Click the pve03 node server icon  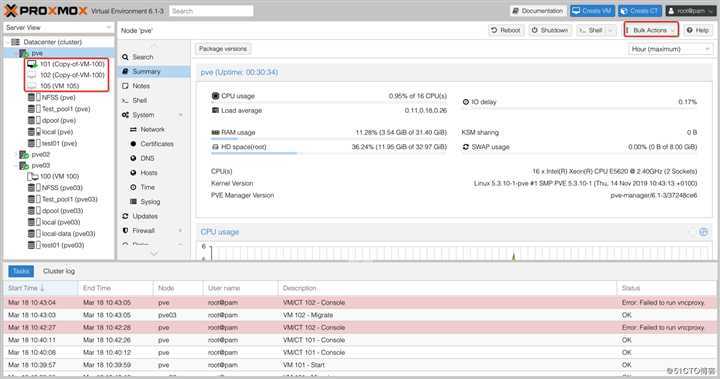pyautogui.click(x=24, y=165)
